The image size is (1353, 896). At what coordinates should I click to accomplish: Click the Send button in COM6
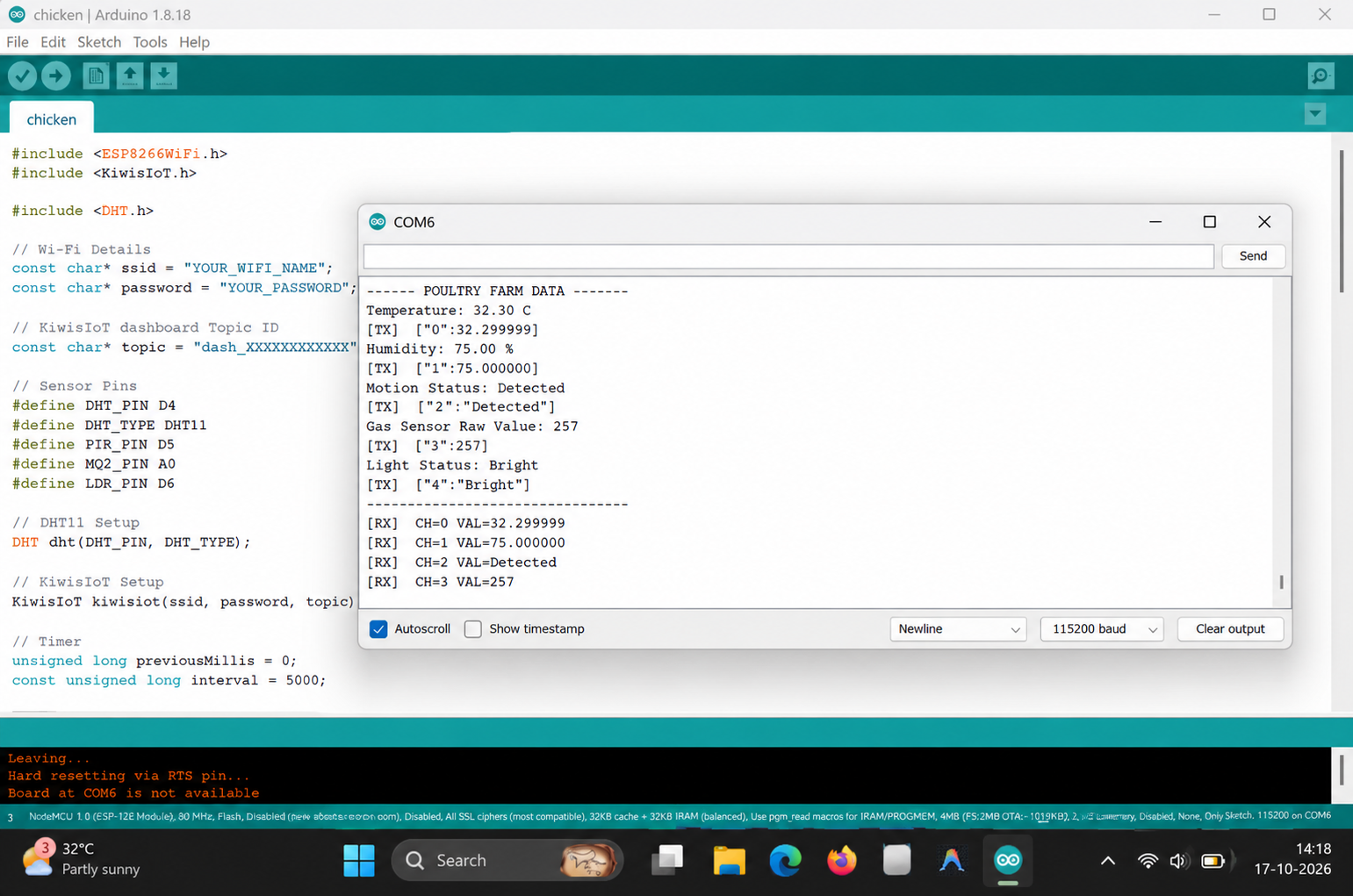pos(1253,256)
